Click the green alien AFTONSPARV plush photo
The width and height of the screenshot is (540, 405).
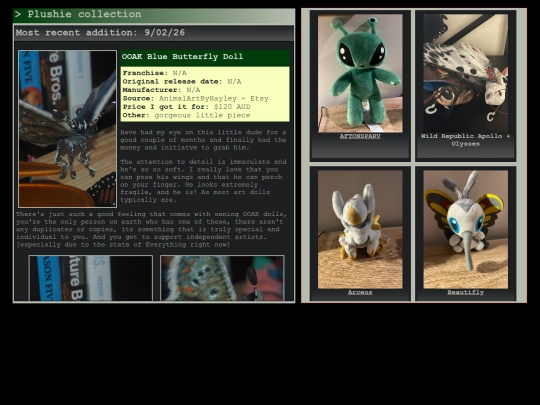(x=360, y=73)
